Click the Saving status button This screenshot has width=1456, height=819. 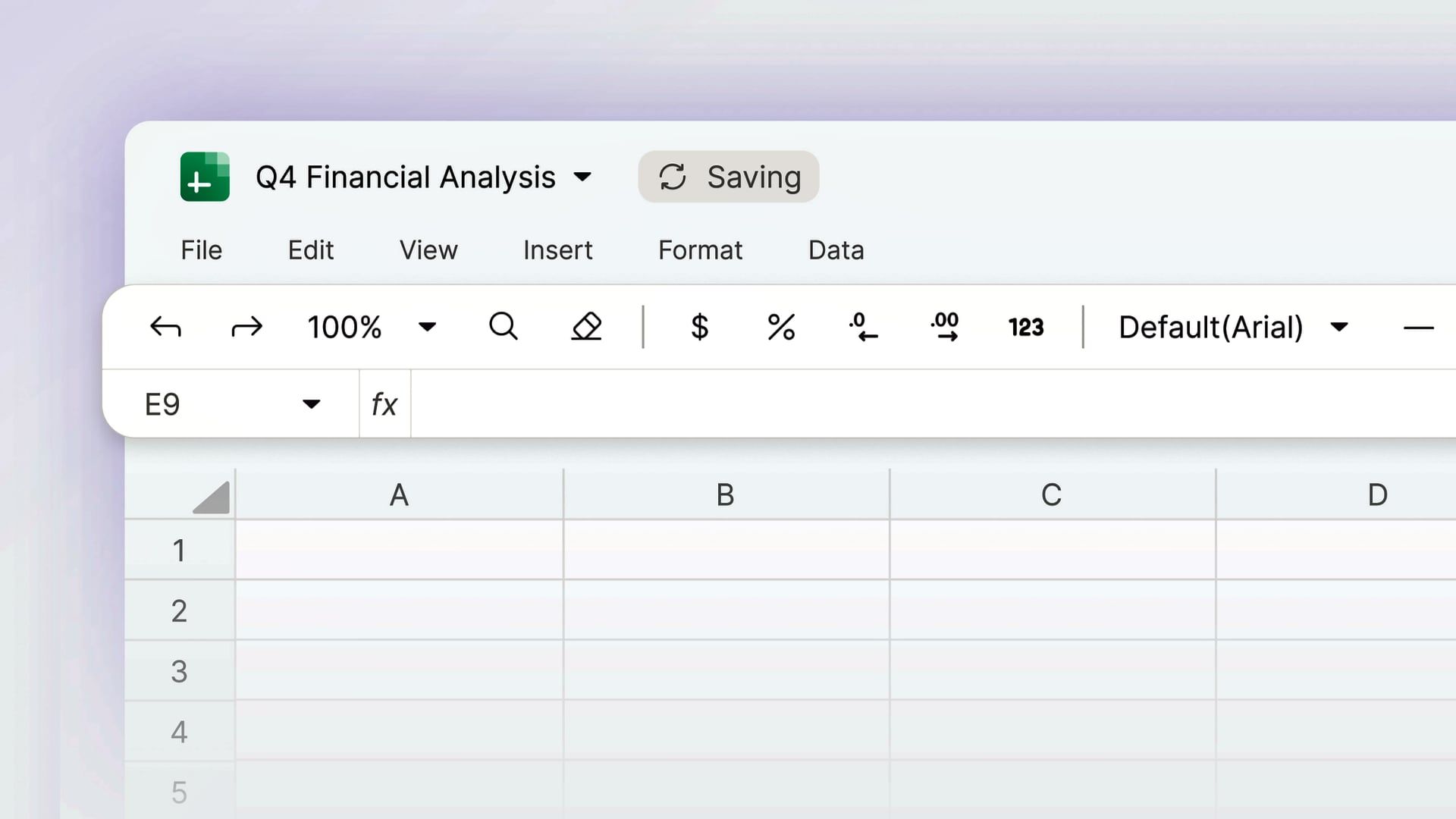click(x=728, y=177)
